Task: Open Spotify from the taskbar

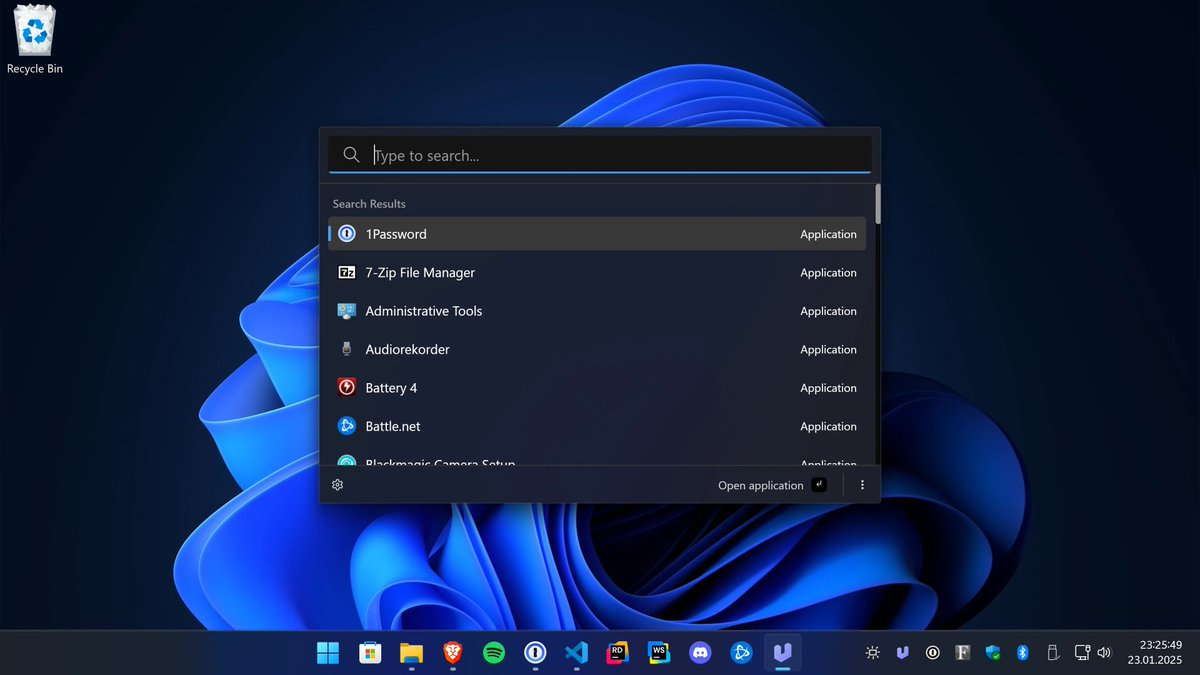Action: [494, 653]
